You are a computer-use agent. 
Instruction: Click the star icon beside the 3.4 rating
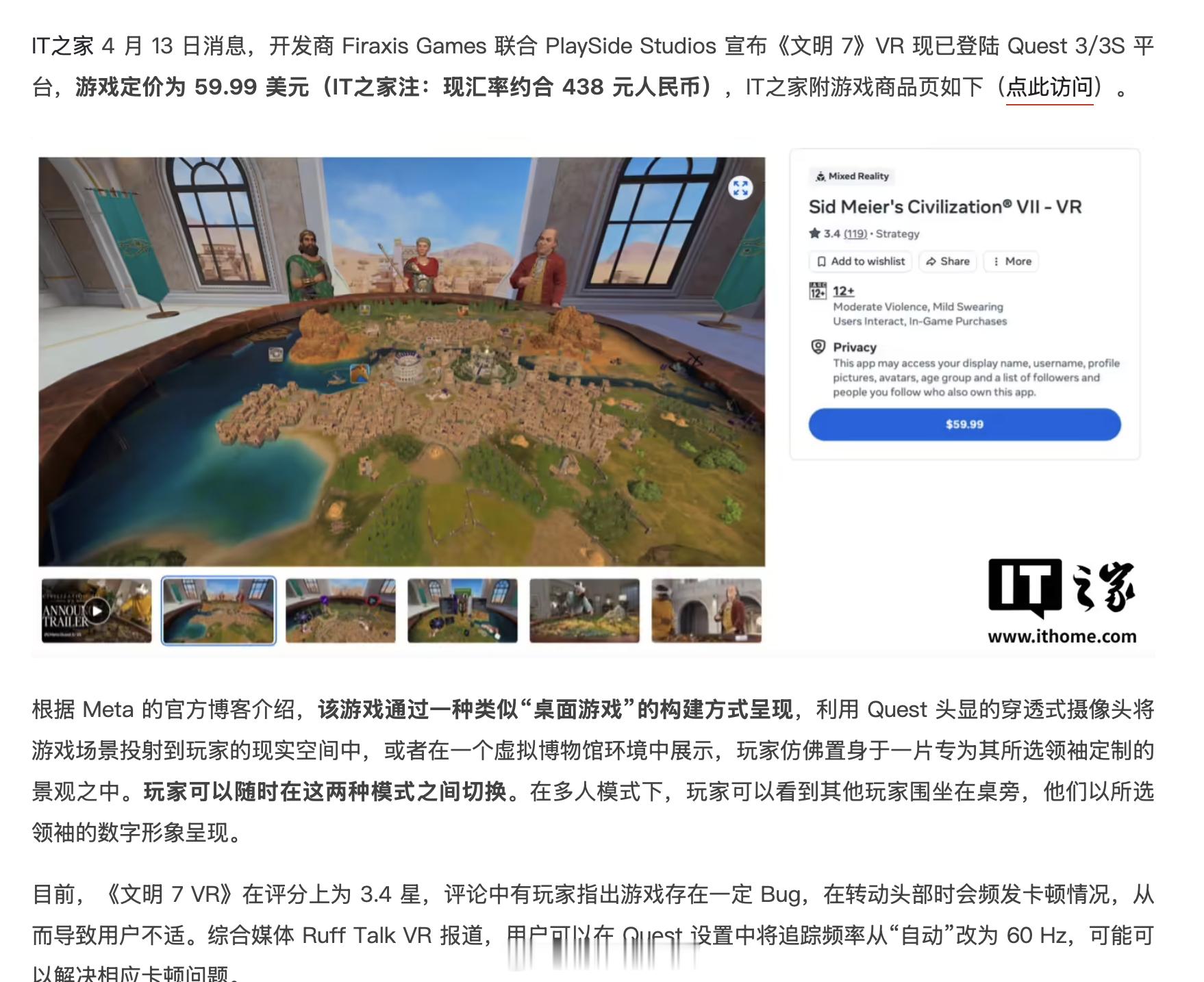tap(814, 234)
